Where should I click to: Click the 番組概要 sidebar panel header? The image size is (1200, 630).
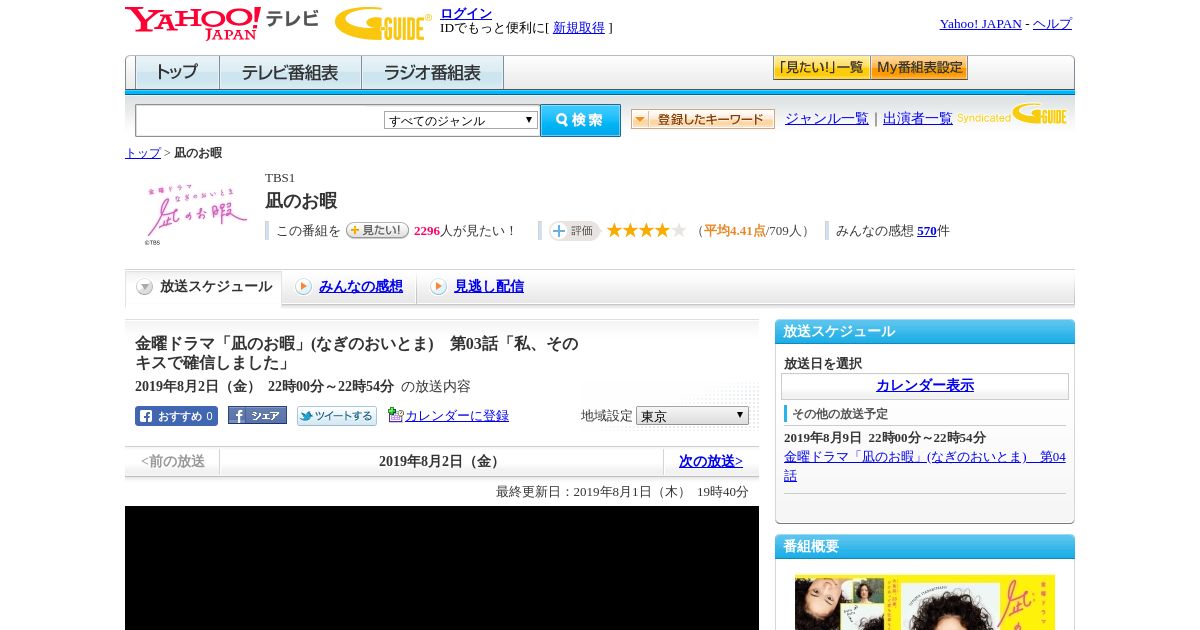925,547
